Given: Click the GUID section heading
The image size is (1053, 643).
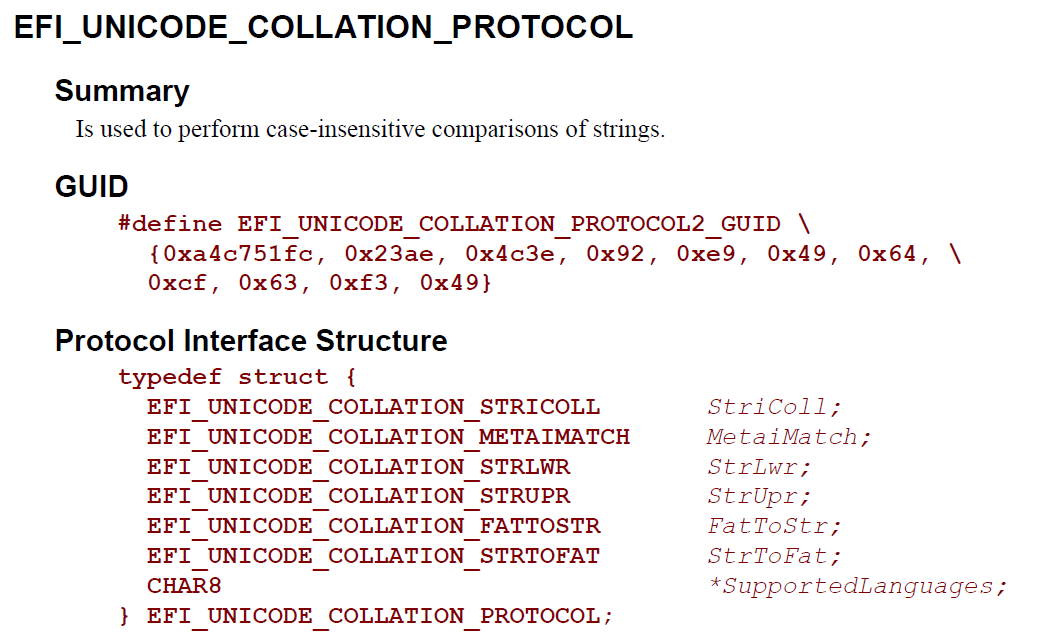Looking at the screenshot, I should (91, 186).
